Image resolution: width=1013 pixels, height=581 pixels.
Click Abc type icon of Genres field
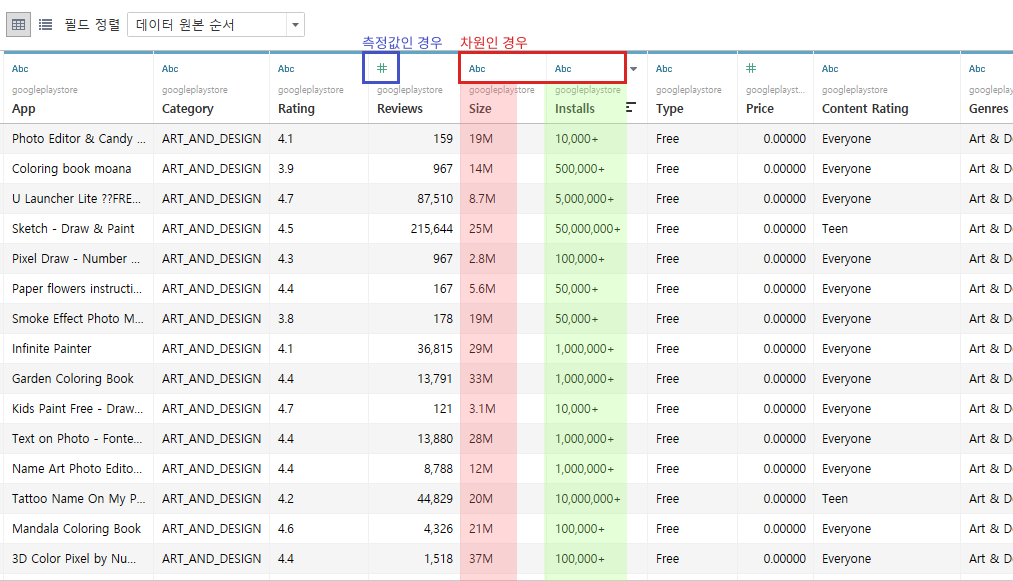point(977,69)
